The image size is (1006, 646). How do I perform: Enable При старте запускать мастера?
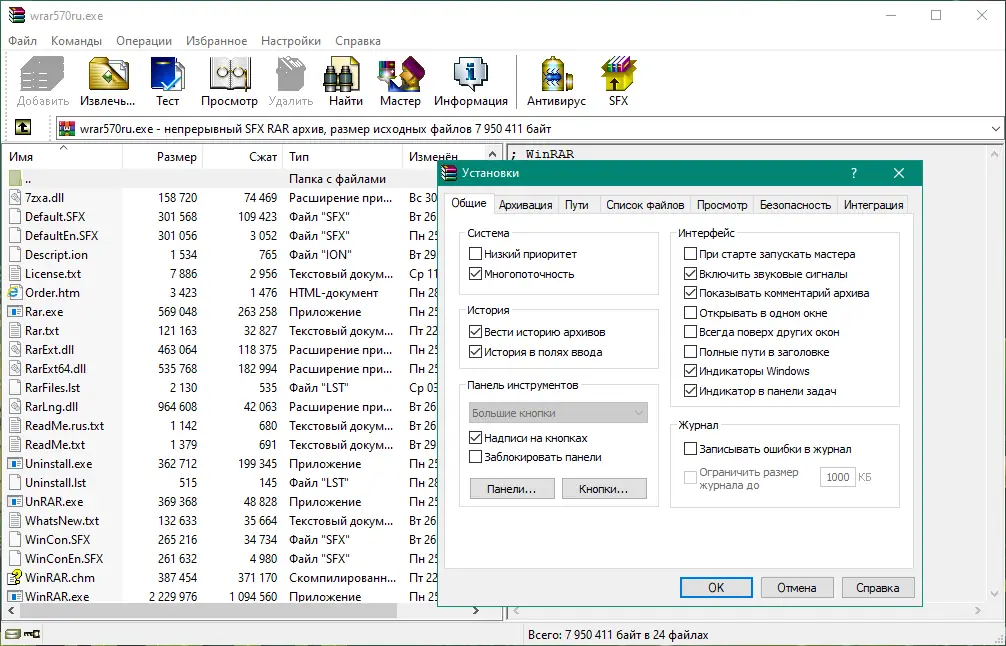pyautogui.click(x=690, y=254)
